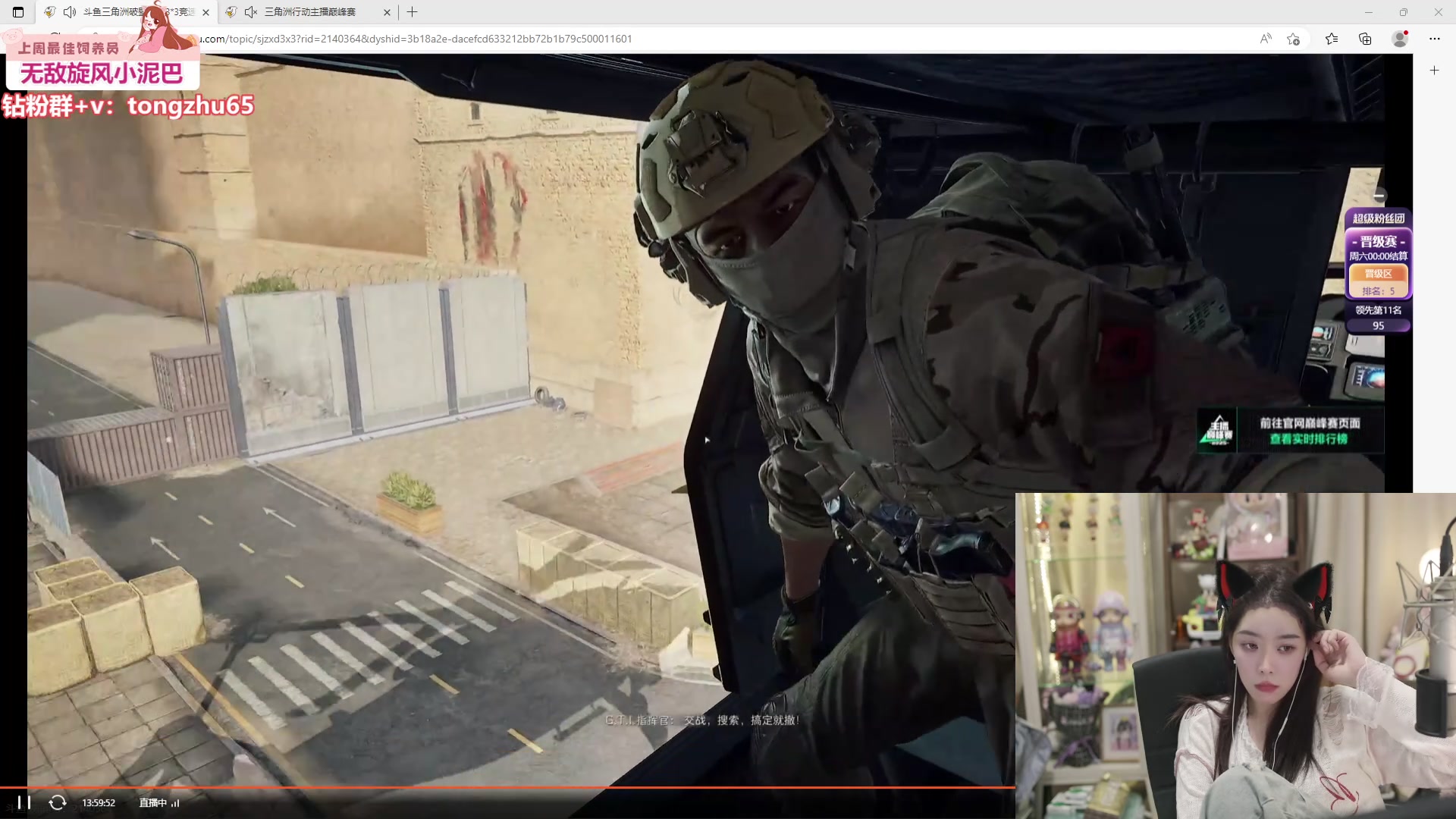Open the browser profile avatar
1456x819 pixels.
[x=1400, y=39]
